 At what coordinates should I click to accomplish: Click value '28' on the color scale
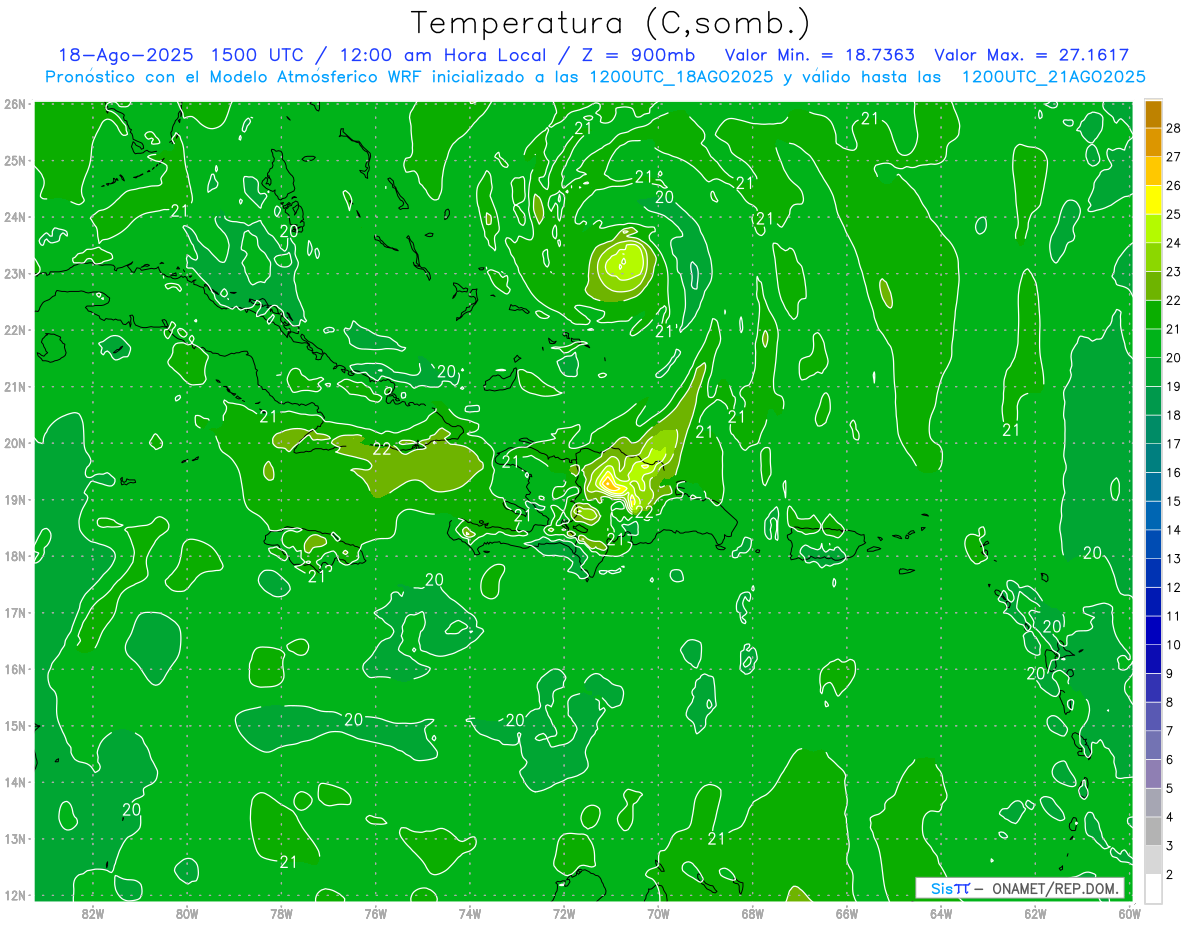(x=1174, y=128)
